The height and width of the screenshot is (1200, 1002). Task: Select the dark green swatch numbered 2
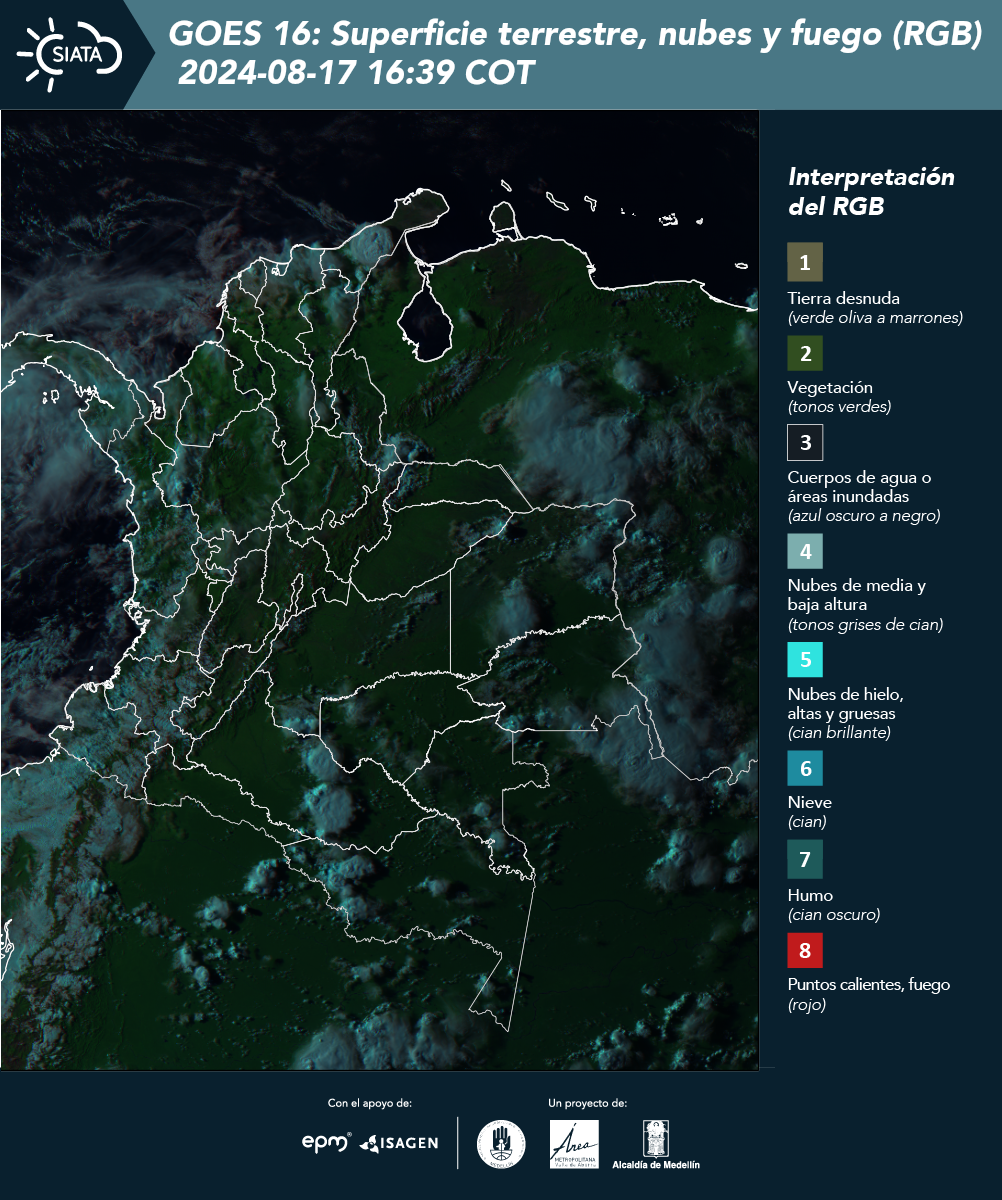pos(805,352)
